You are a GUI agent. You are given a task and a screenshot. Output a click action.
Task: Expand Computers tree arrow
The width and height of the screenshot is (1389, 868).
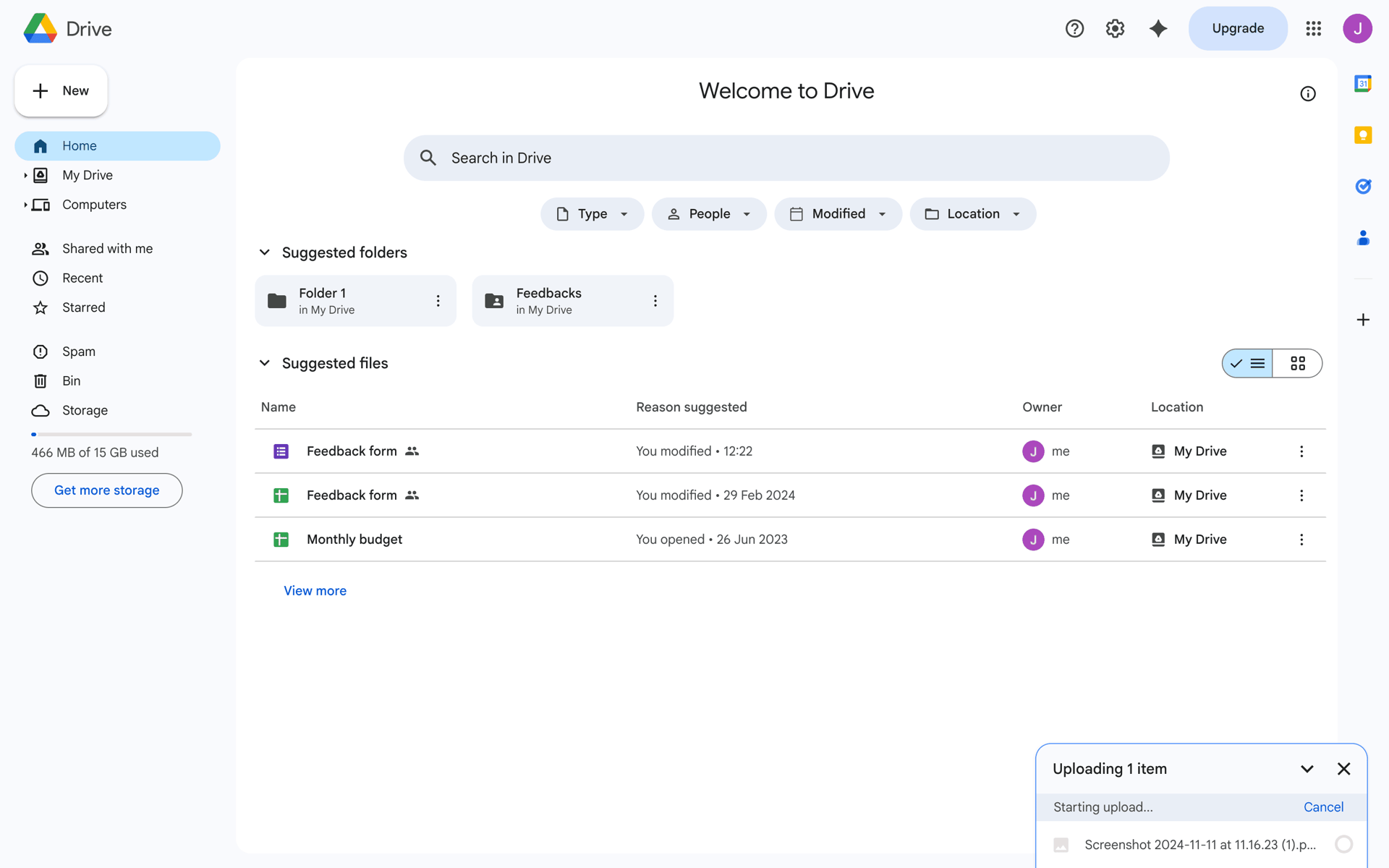pyautogui.click(x=25, y=205)
